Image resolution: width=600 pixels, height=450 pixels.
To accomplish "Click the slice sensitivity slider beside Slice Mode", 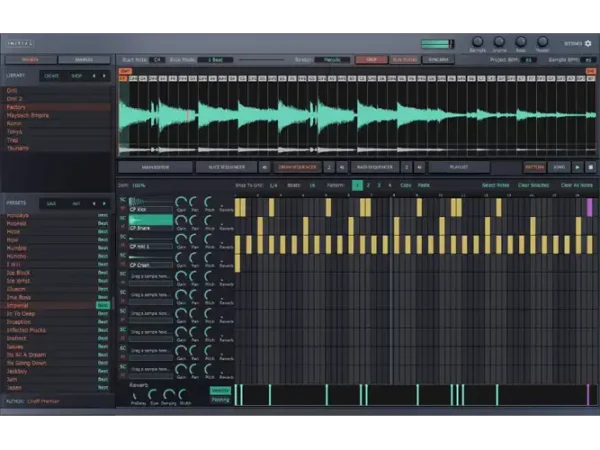I will point(262,60).
